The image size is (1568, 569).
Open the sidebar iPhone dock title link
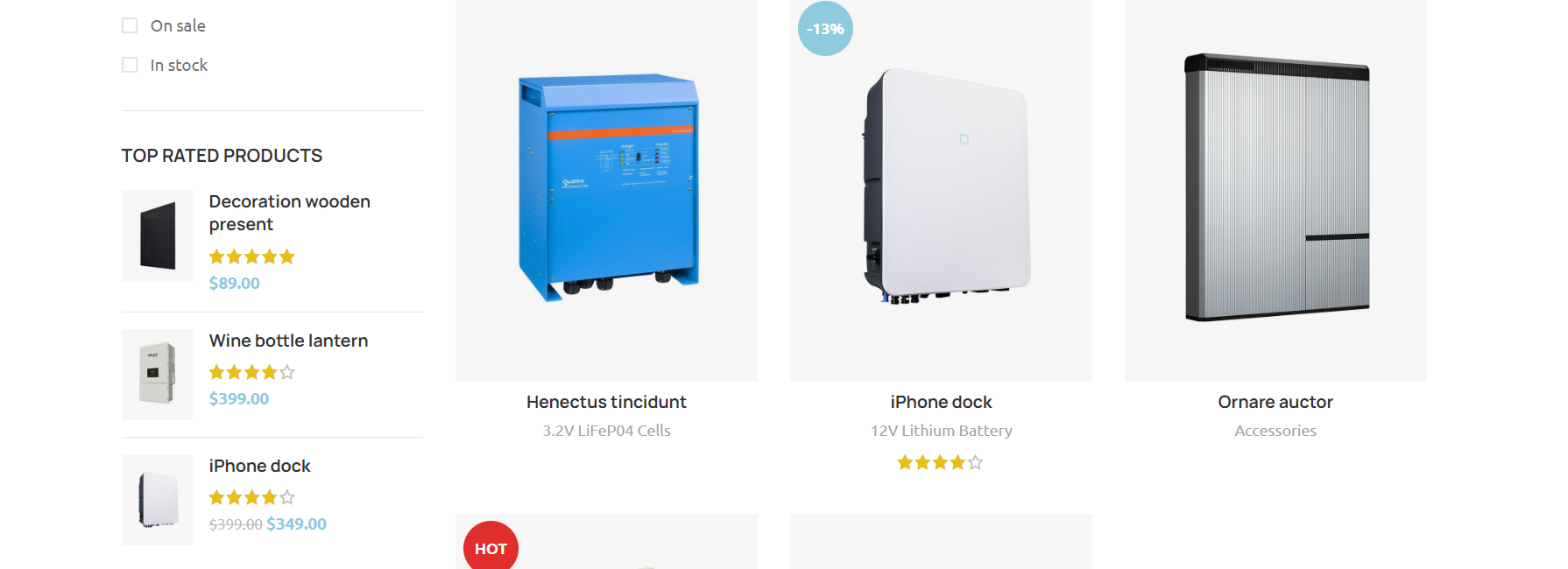[x=259, y=466]
